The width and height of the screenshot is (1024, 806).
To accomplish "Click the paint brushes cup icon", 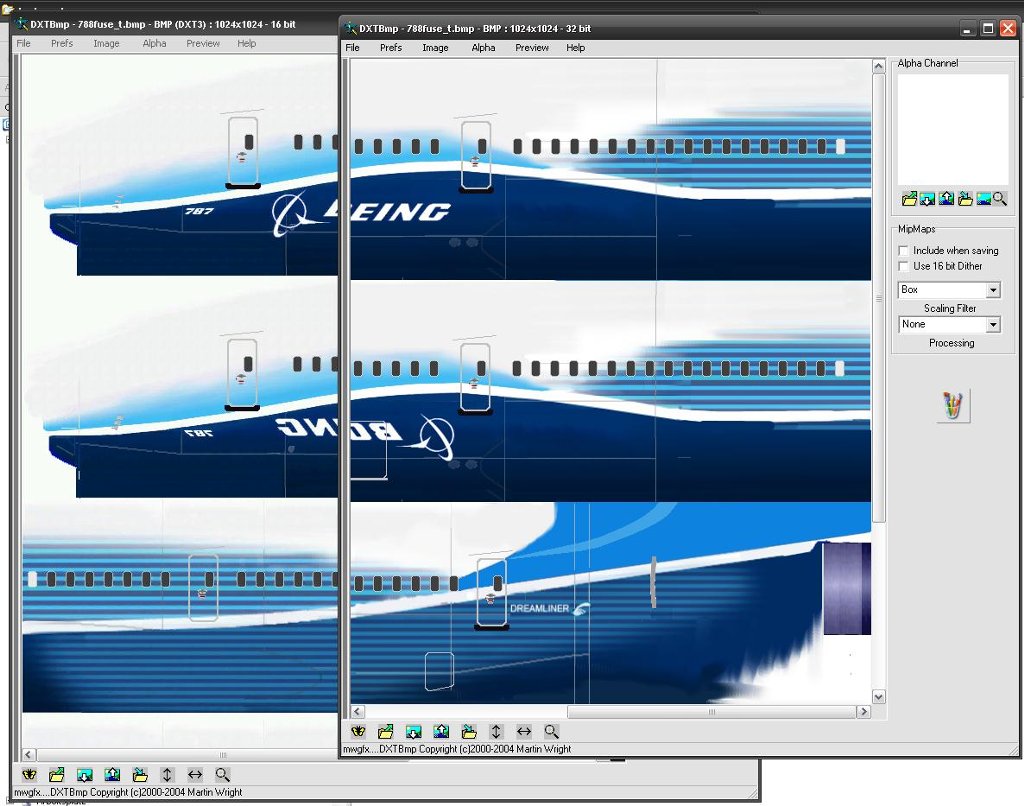I will pyautogui.click(x=952, y=405).
